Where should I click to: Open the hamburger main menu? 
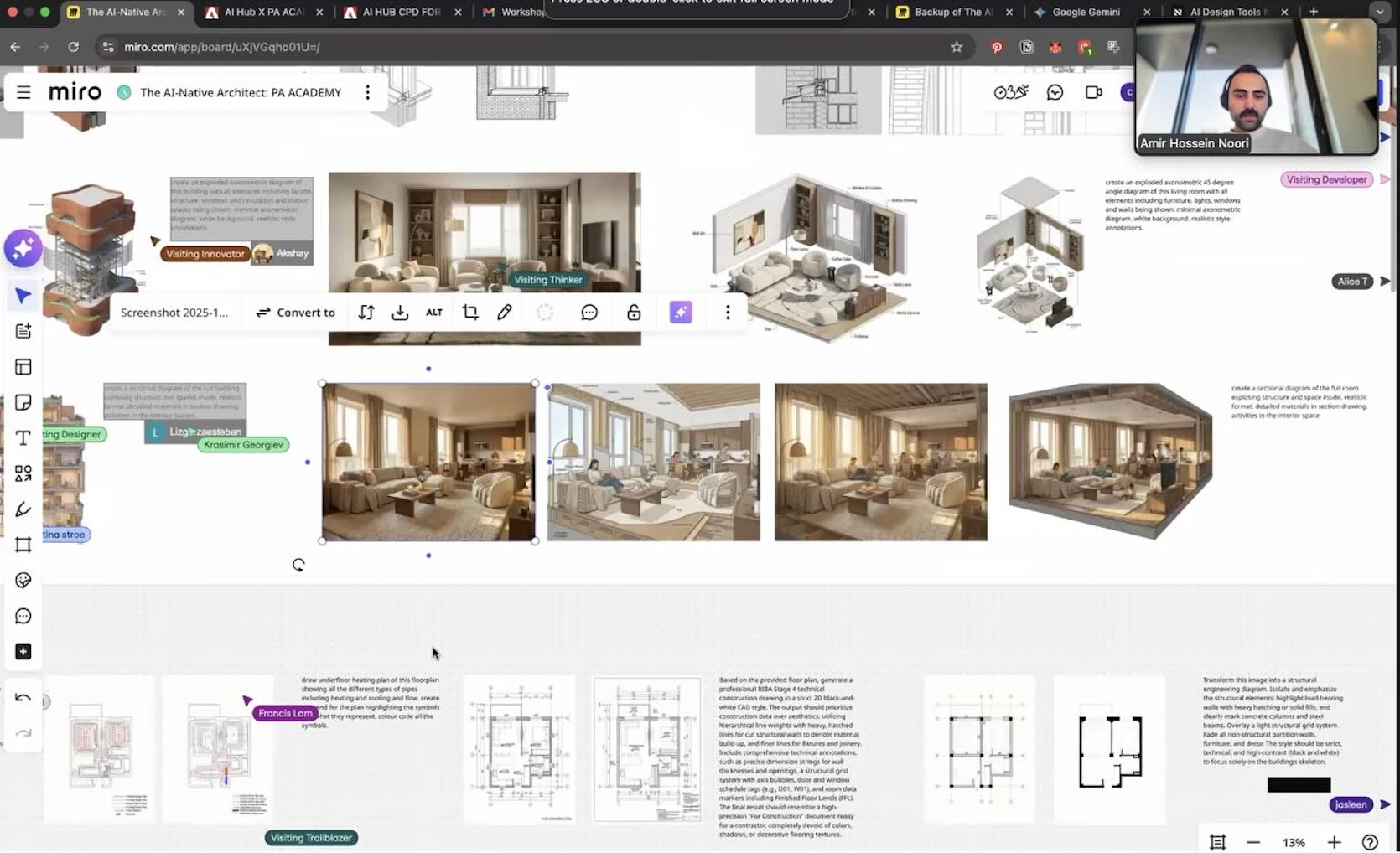(x=23, y=92)
